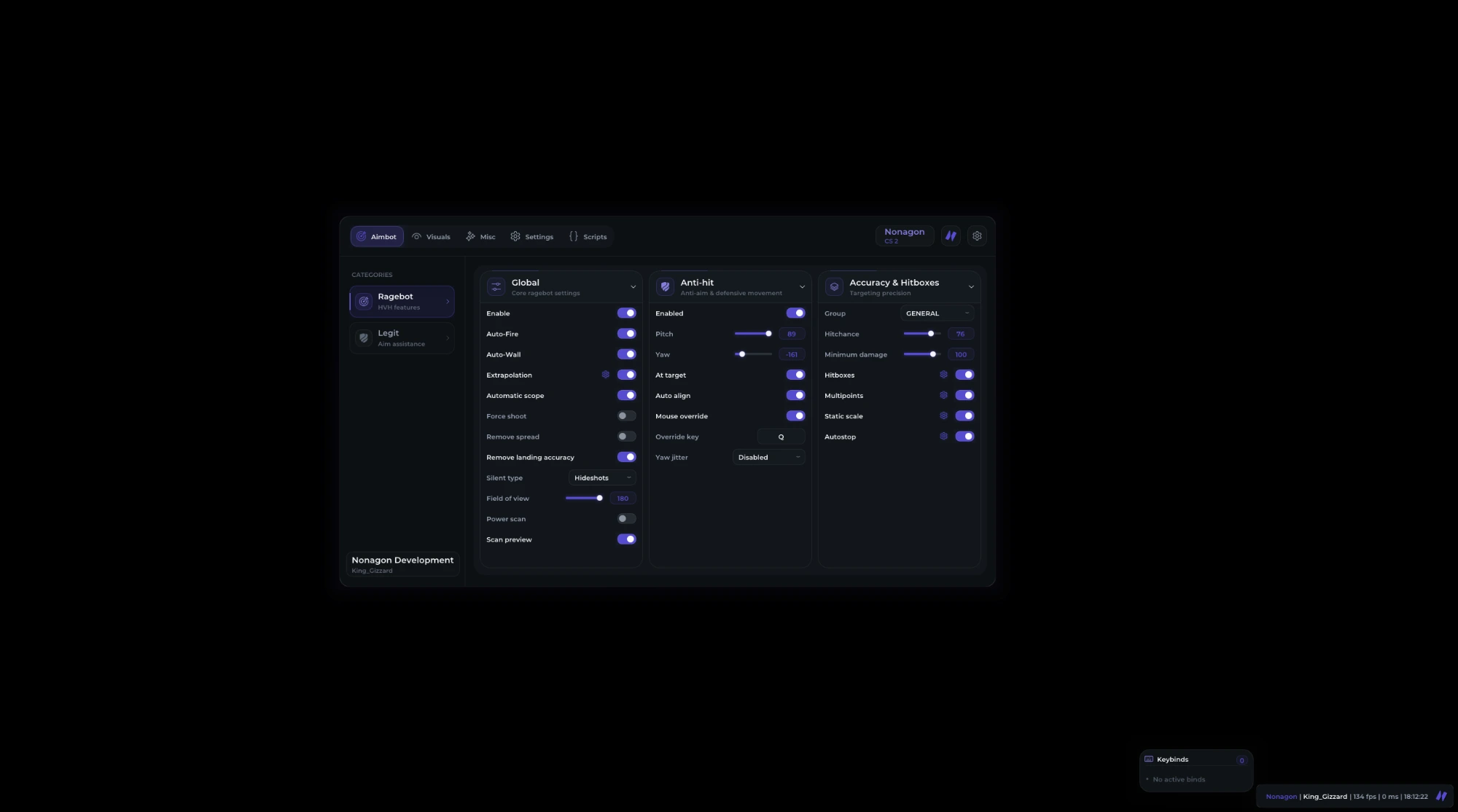Switch to the Misc tab
The height and width of the screenshot is (812, 1458).
tap(480, 236)
